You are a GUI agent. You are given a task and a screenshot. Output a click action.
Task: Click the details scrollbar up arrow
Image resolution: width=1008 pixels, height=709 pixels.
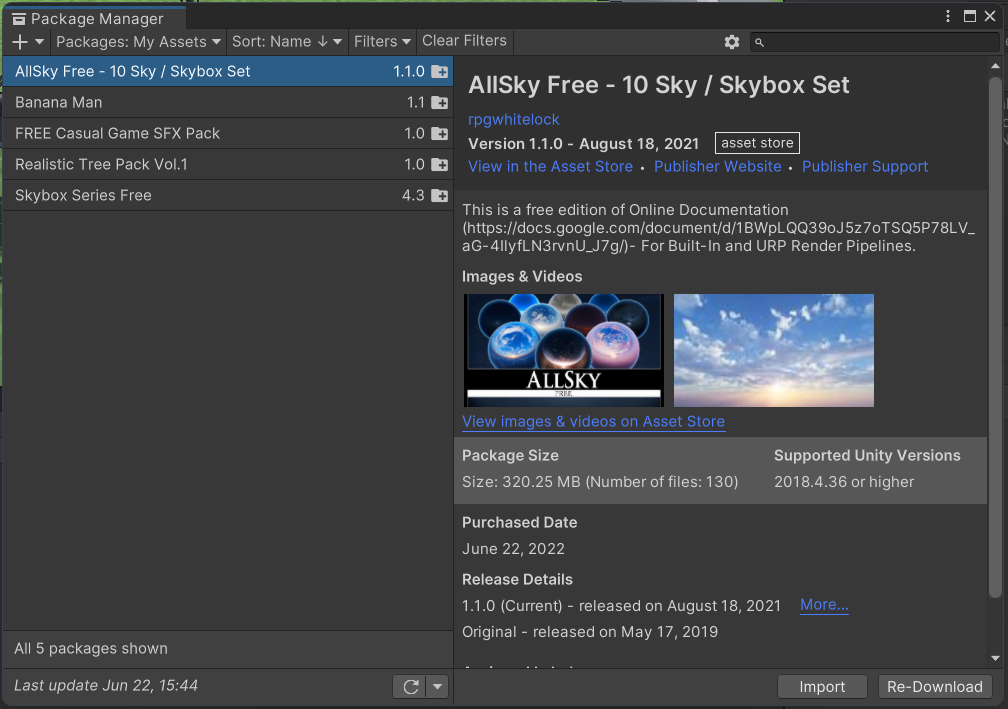tap(995, 66)
